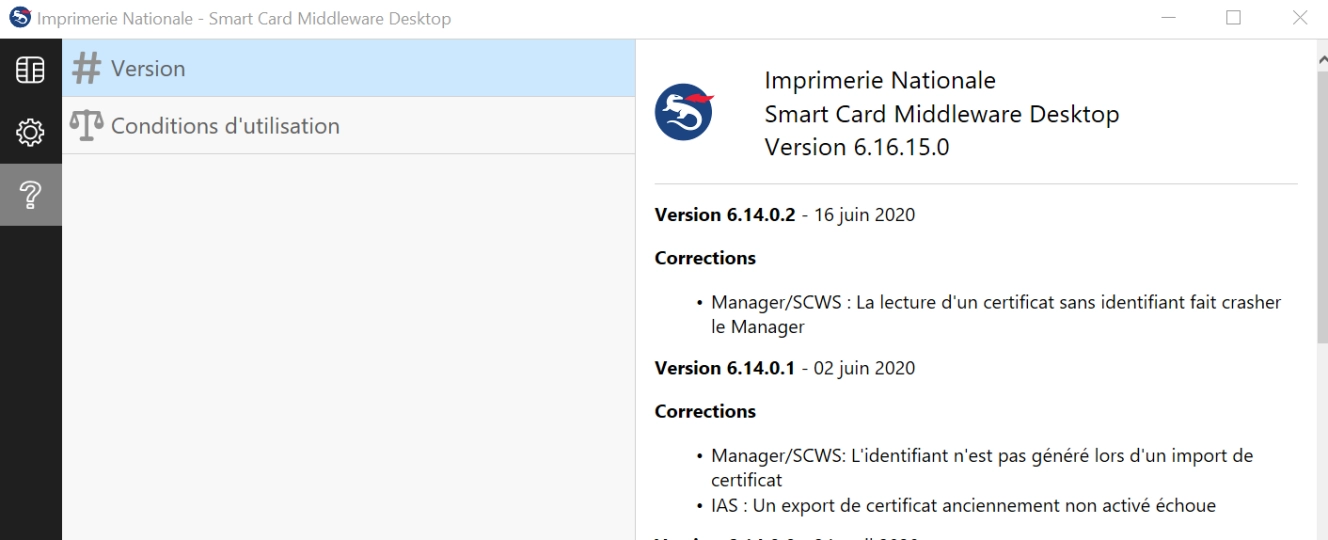The height and width of the screenshot is (540, 1328).
Task: Click the Imprimerie Nationale round logo
Action: pos(683,112)
